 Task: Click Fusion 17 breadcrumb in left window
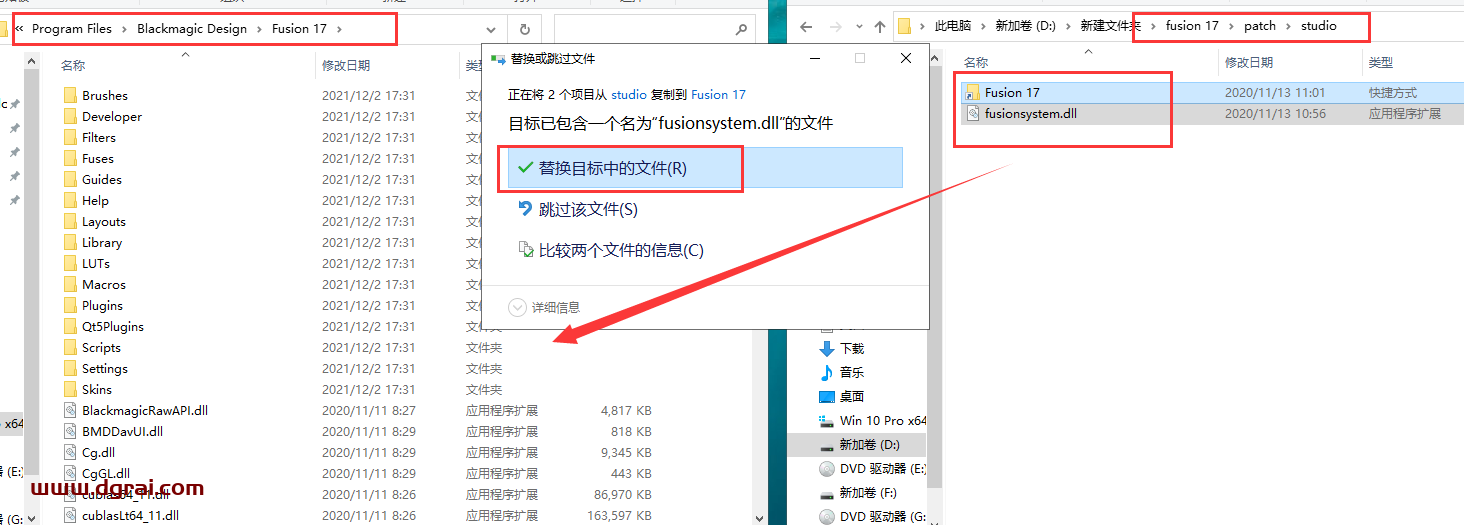pyautogui.click(x=299, y=29)
